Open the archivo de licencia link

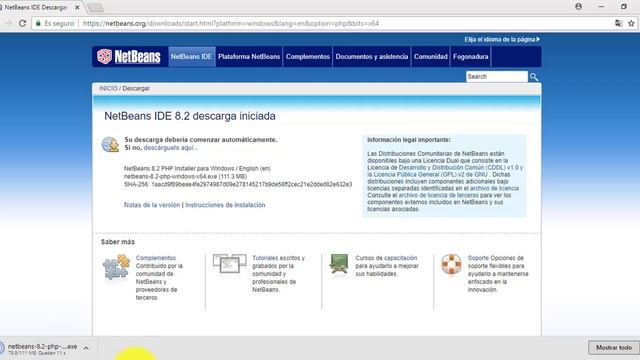coord(494,189)
